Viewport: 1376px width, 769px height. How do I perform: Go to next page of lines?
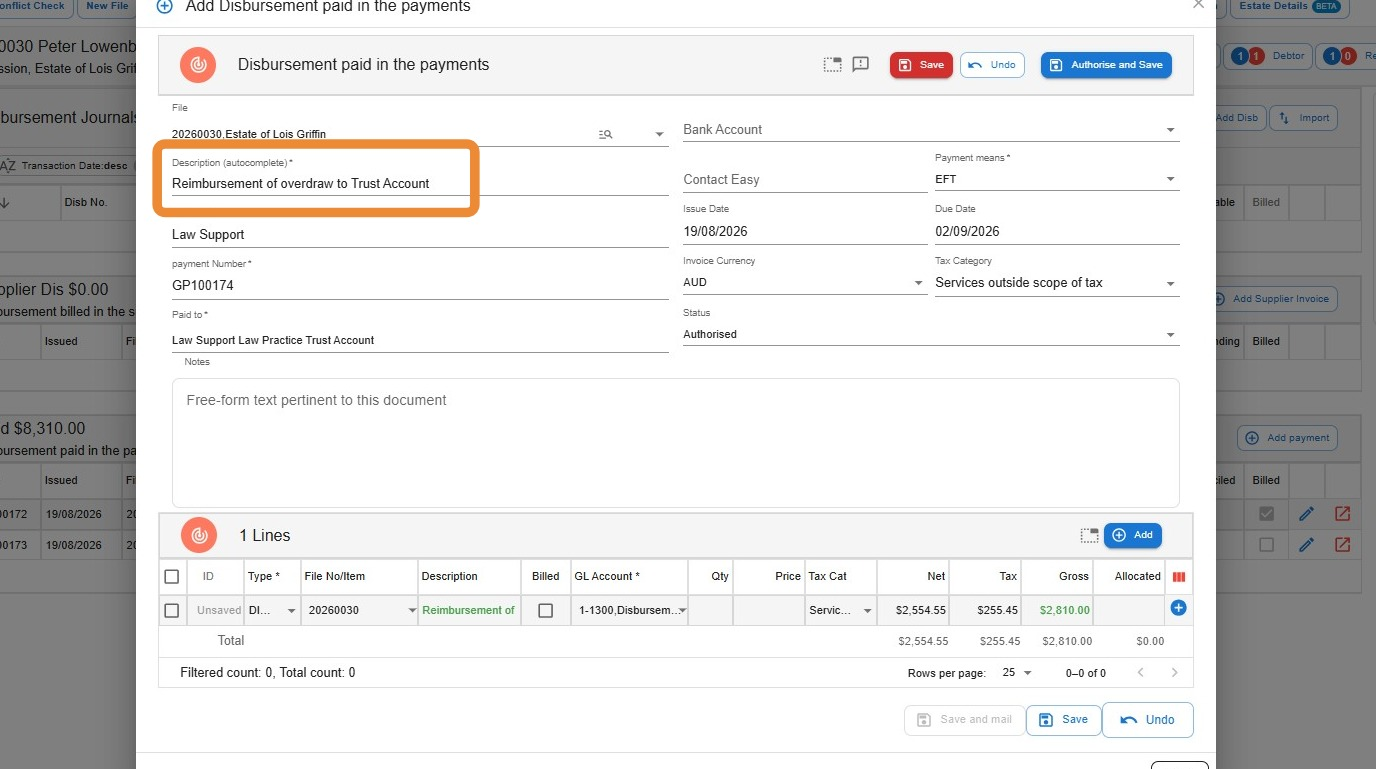(1174, 673)
